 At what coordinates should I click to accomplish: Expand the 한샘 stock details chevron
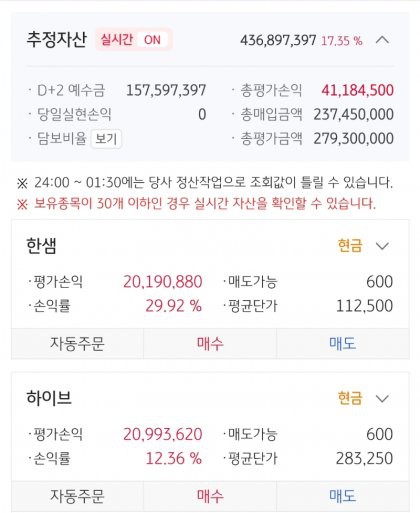click(382, 246)
